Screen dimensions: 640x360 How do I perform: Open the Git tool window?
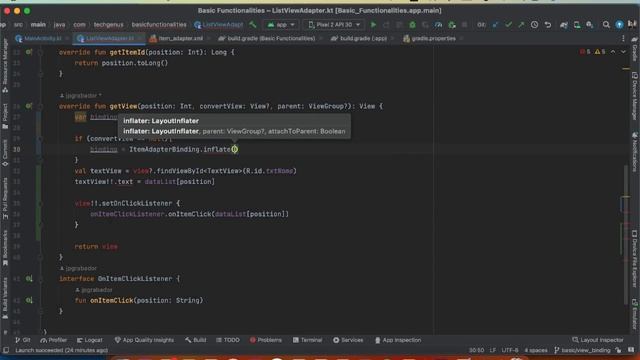[23, 340]
